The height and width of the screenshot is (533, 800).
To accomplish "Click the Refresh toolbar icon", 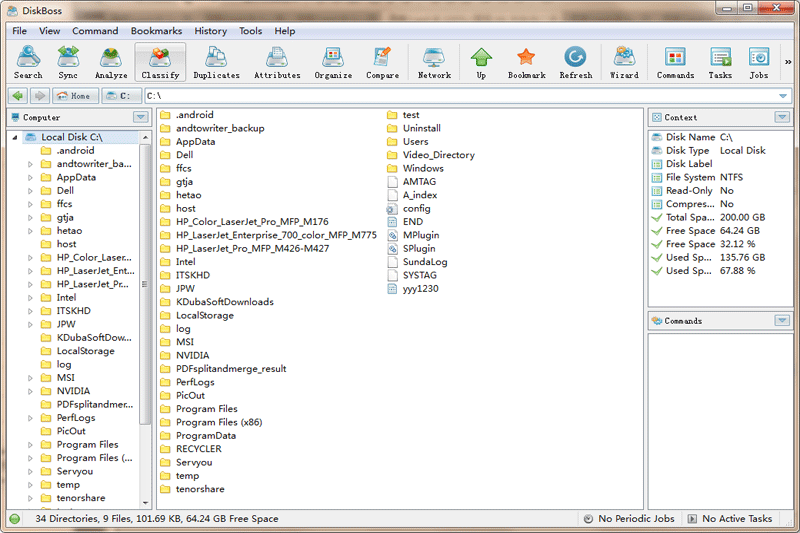I will pyautogui.click(x=575, y=62).
